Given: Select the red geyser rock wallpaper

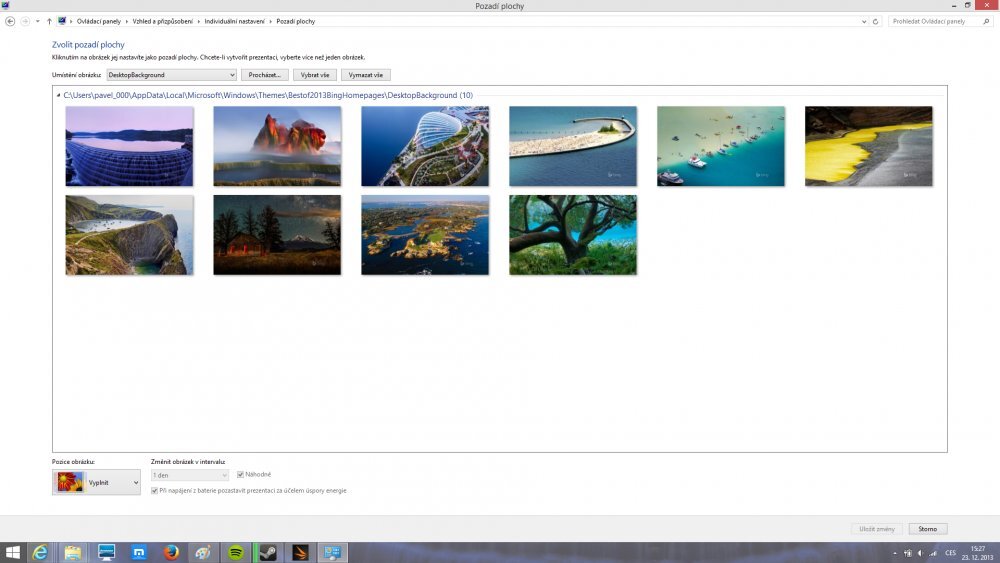Looking at the screenshot, I should coord(277,146).
